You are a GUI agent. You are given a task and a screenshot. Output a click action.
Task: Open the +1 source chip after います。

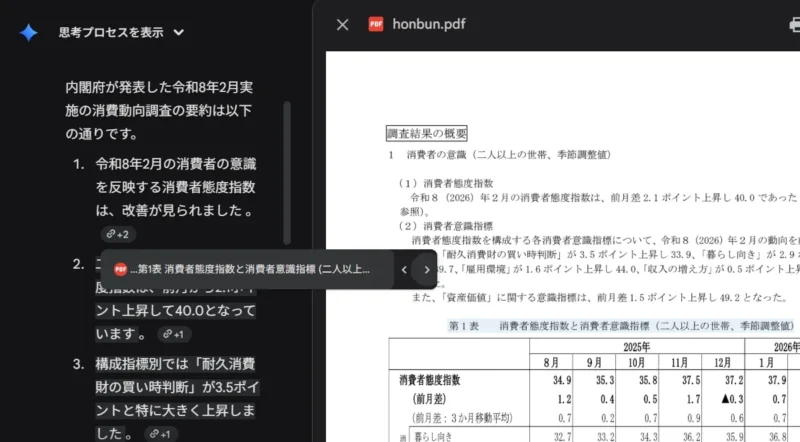173,334
